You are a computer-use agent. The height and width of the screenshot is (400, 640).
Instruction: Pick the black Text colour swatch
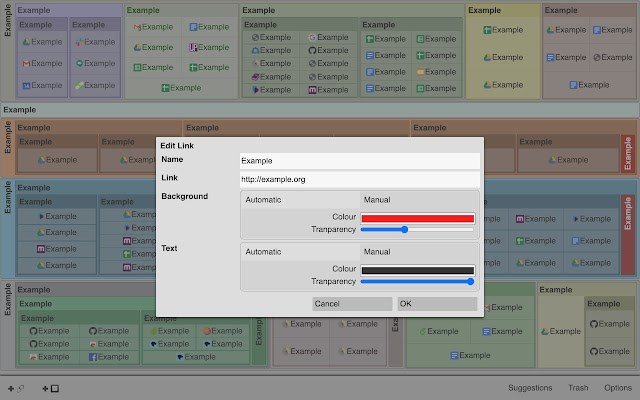(x=418, y=270)
